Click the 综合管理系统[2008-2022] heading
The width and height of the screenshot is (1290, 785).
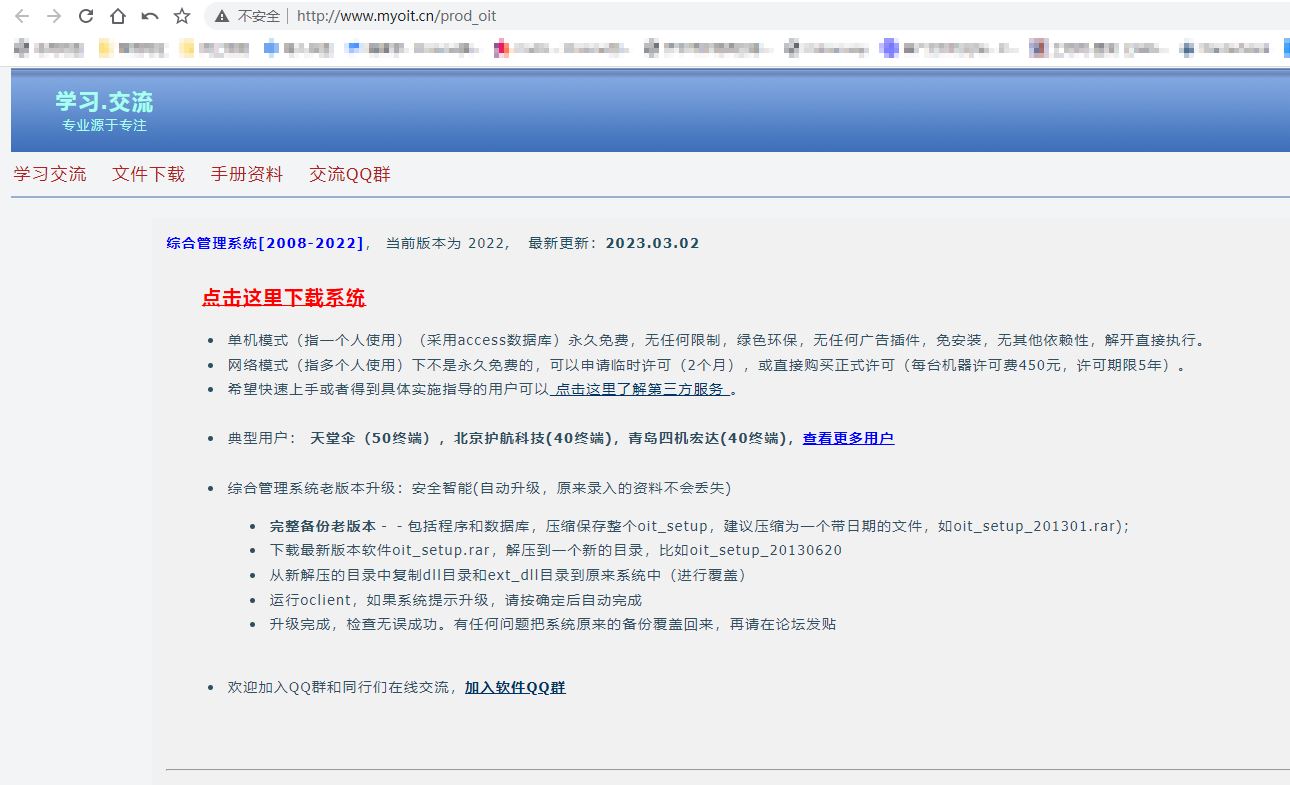[x=265, y=243]
